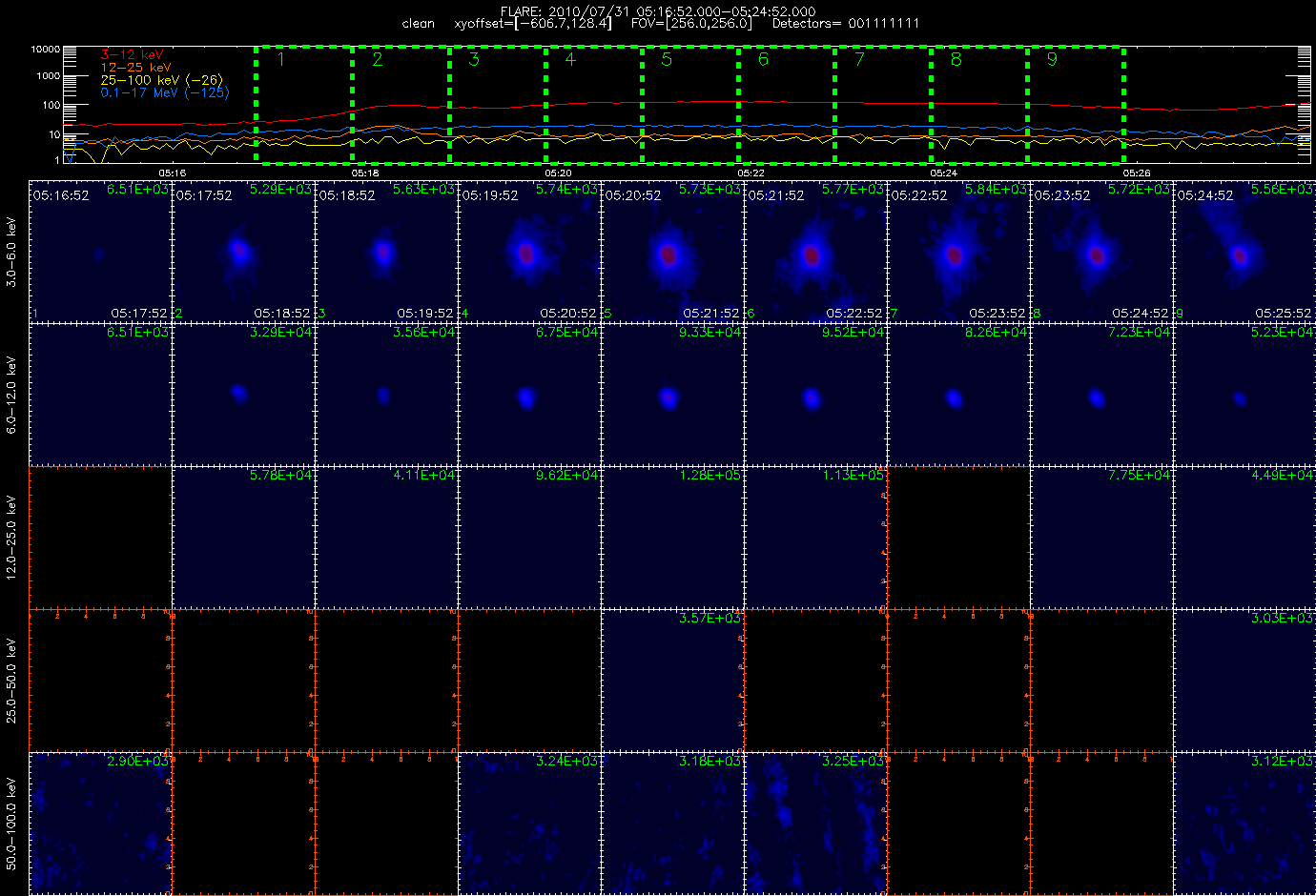Choose the 6-12 keV image in column 05:24:52
1316x896 pixels.
tap(1244, 395)
